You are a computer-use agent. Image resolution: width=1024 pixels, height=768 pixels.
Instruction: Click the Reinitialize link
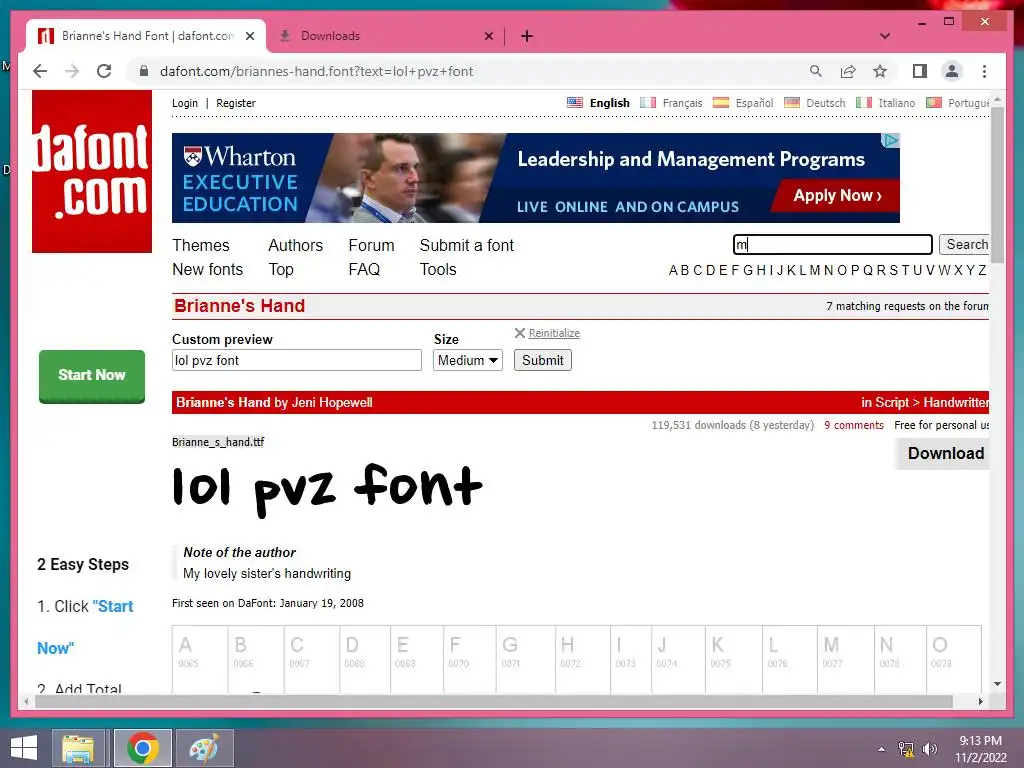(x=554, y=333)
